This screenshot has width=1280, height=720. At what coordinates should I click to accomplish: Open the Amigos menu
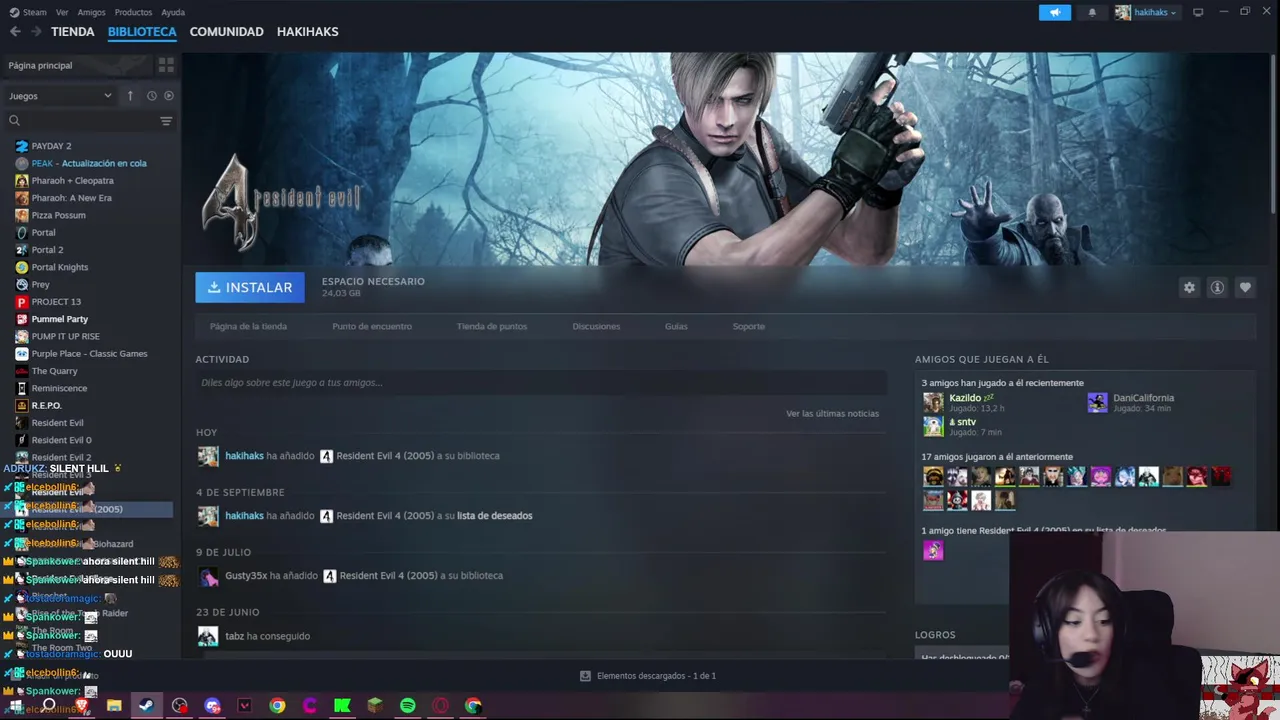[91, 12]
